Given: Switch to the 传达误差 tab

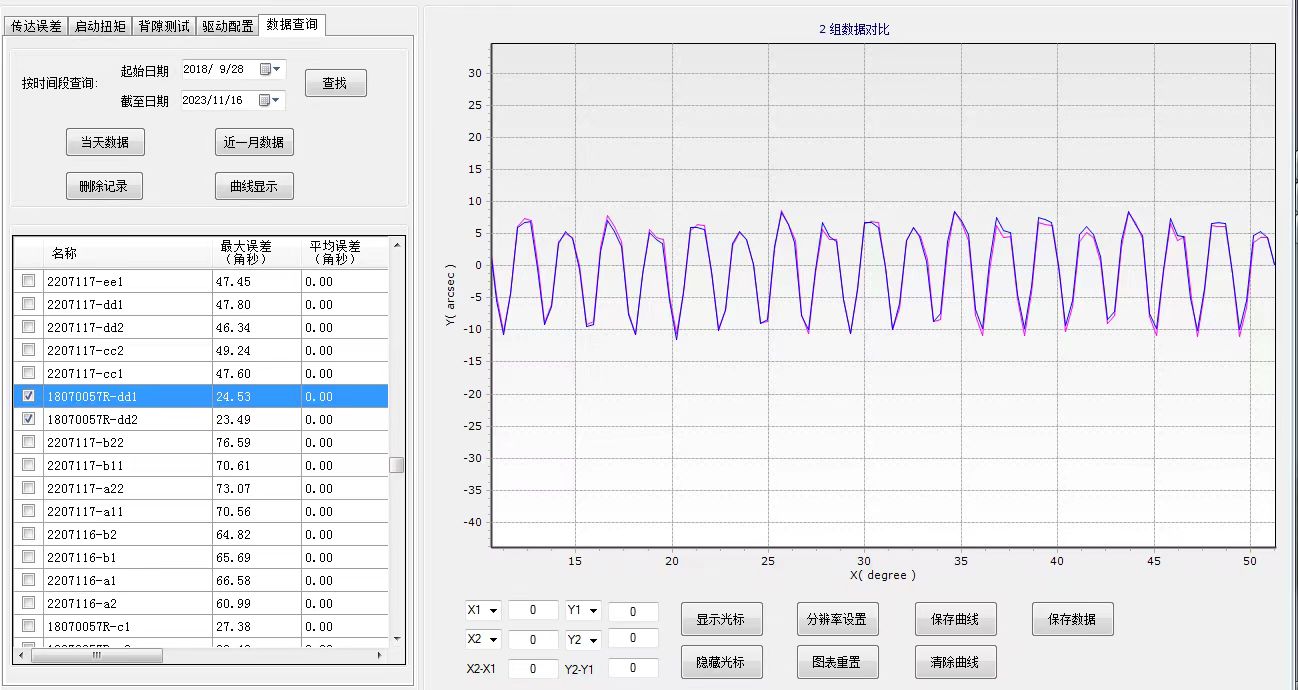Looking at the screenshot, I should coord(37,26).
